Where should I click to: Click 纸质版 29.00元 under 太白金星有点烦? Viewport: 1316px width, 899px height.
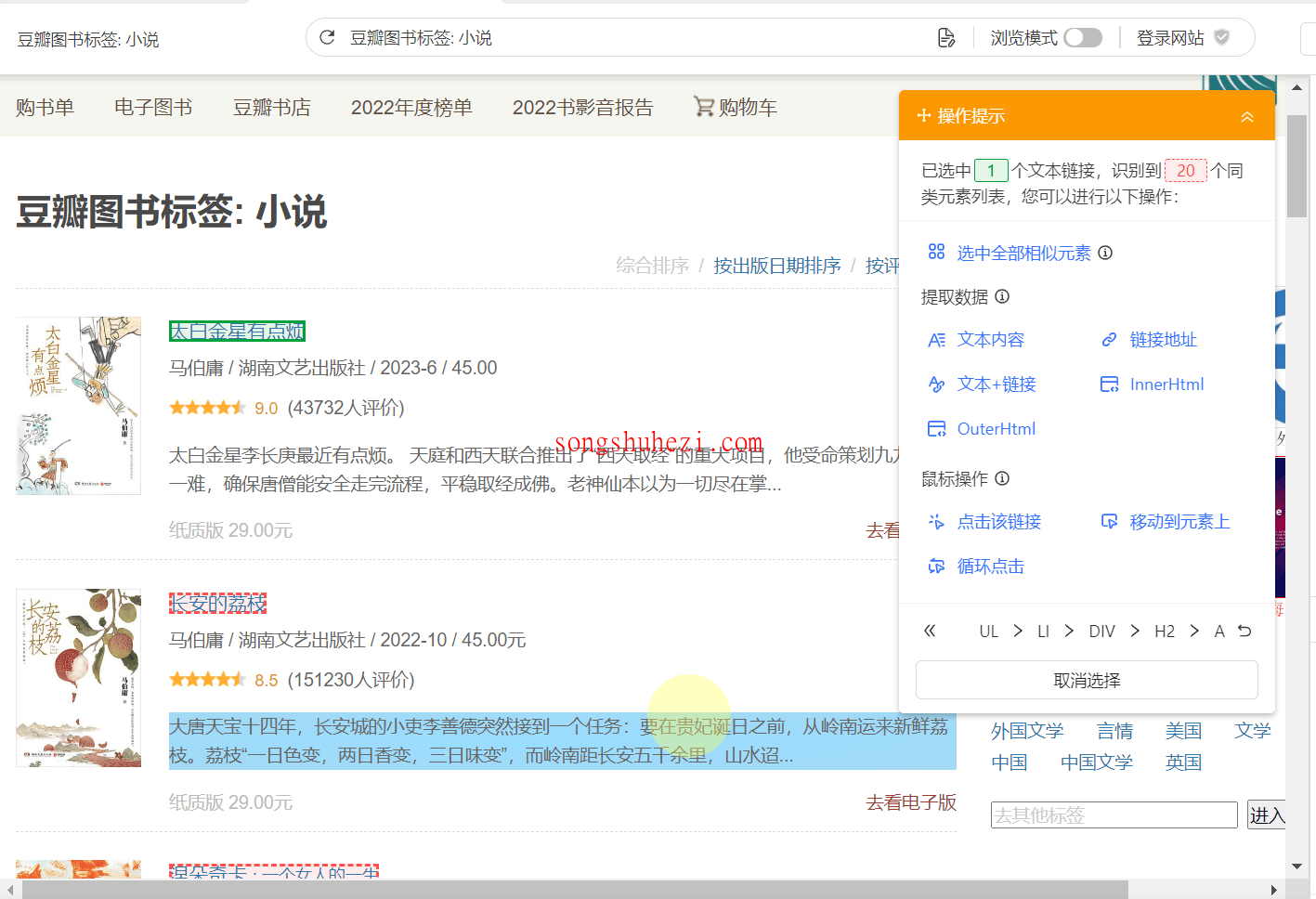click(x=230, y=530)
